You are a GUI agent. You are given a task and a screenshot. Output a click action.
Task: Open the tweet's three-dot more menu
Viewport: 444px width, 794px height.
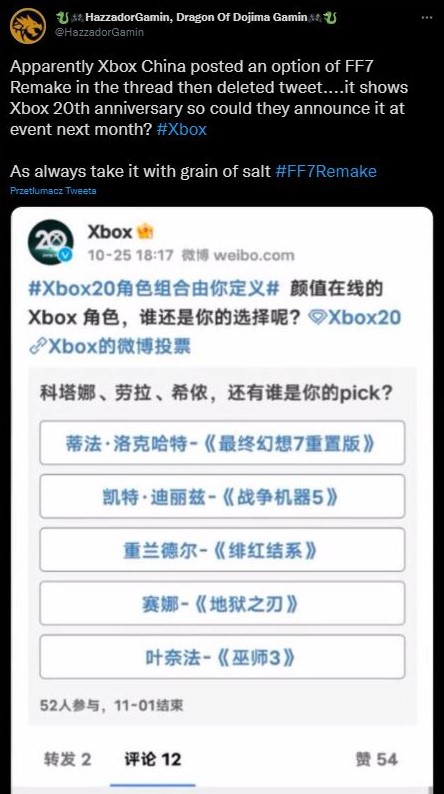point(427,17)
